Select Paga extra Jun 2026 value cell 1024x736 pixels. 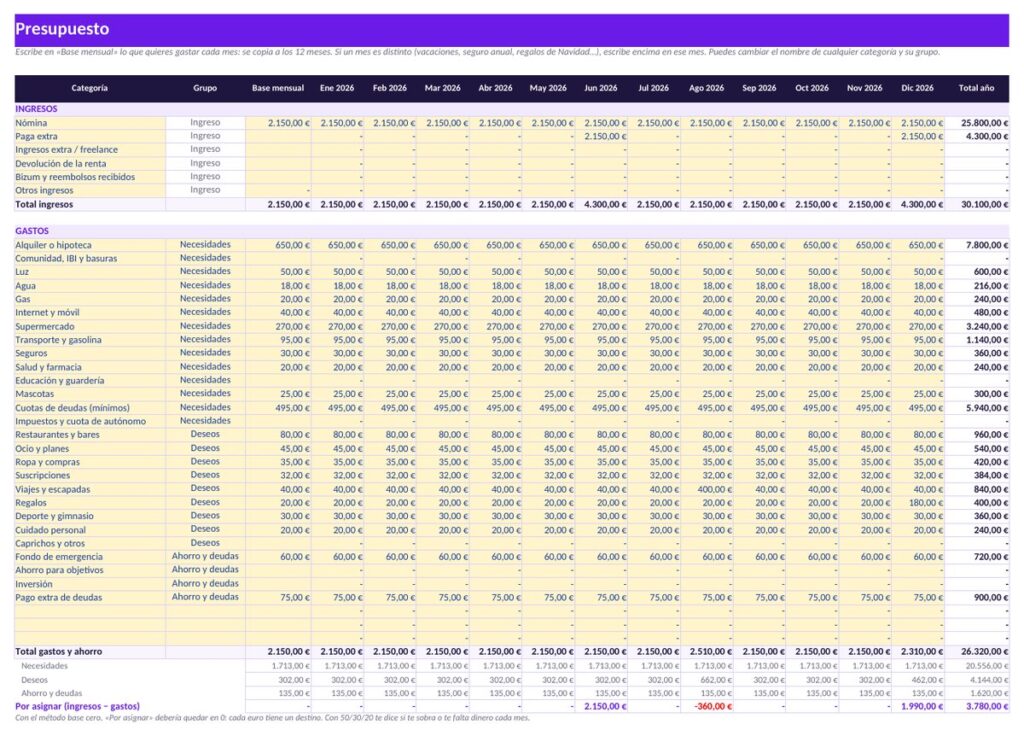[x=601, y=136]
